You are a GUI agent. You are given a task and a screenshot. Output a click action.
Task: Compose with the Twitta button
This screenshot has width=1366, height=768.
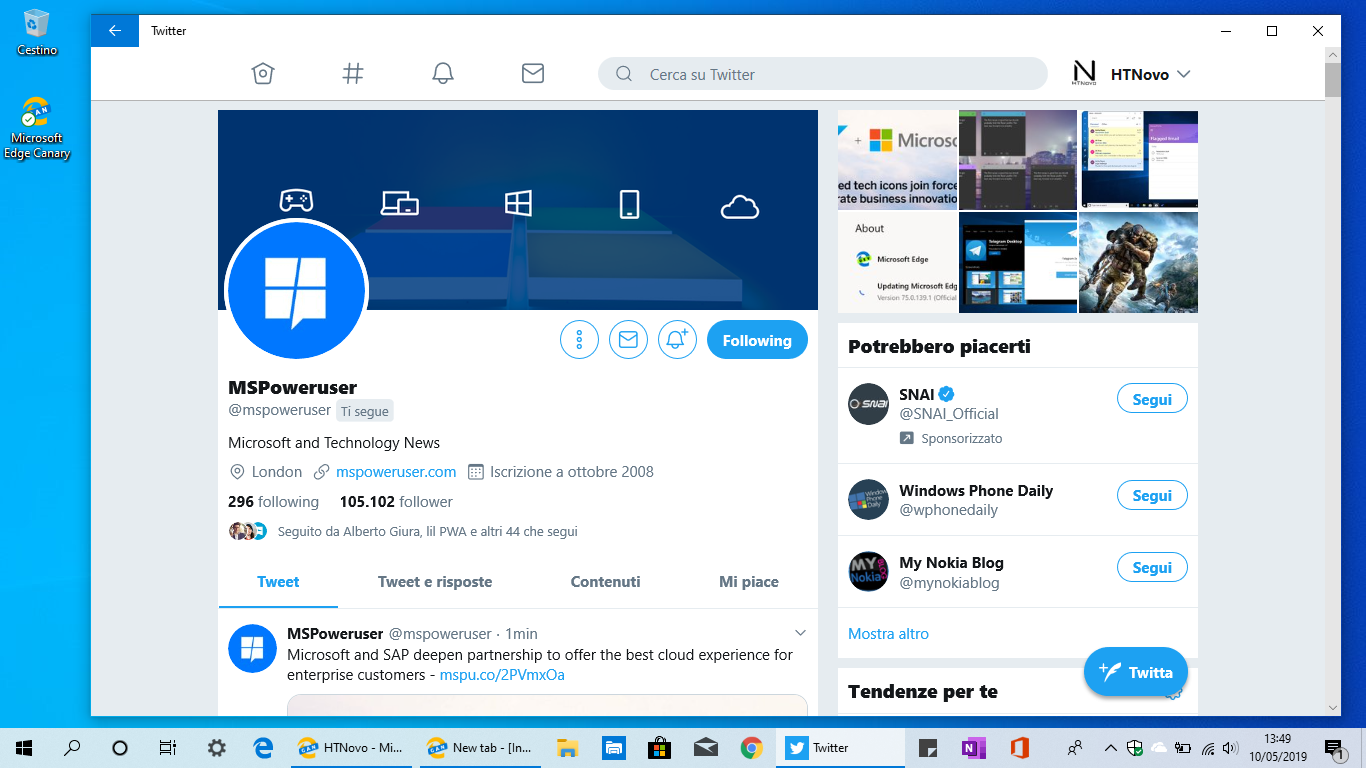[1136, 672]
